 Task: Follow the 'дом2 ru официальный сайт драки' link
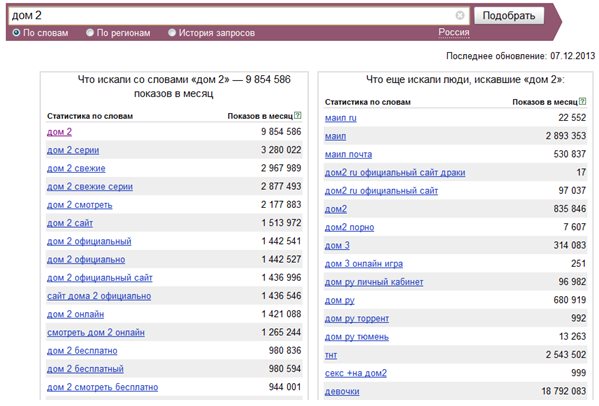(x=395, y=173)
